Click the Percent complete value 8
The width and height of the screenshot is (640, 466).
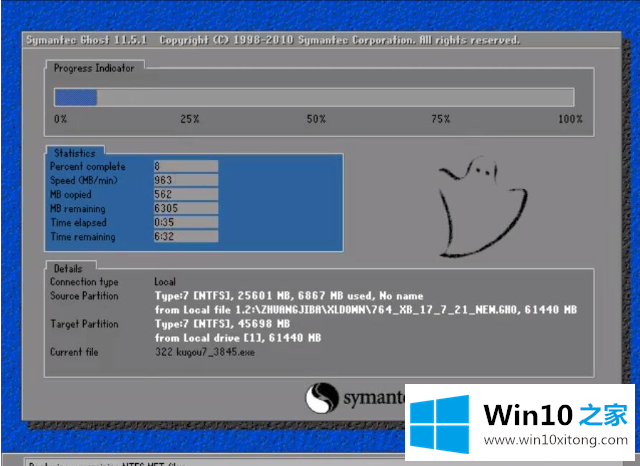click(x=186, y=166)
